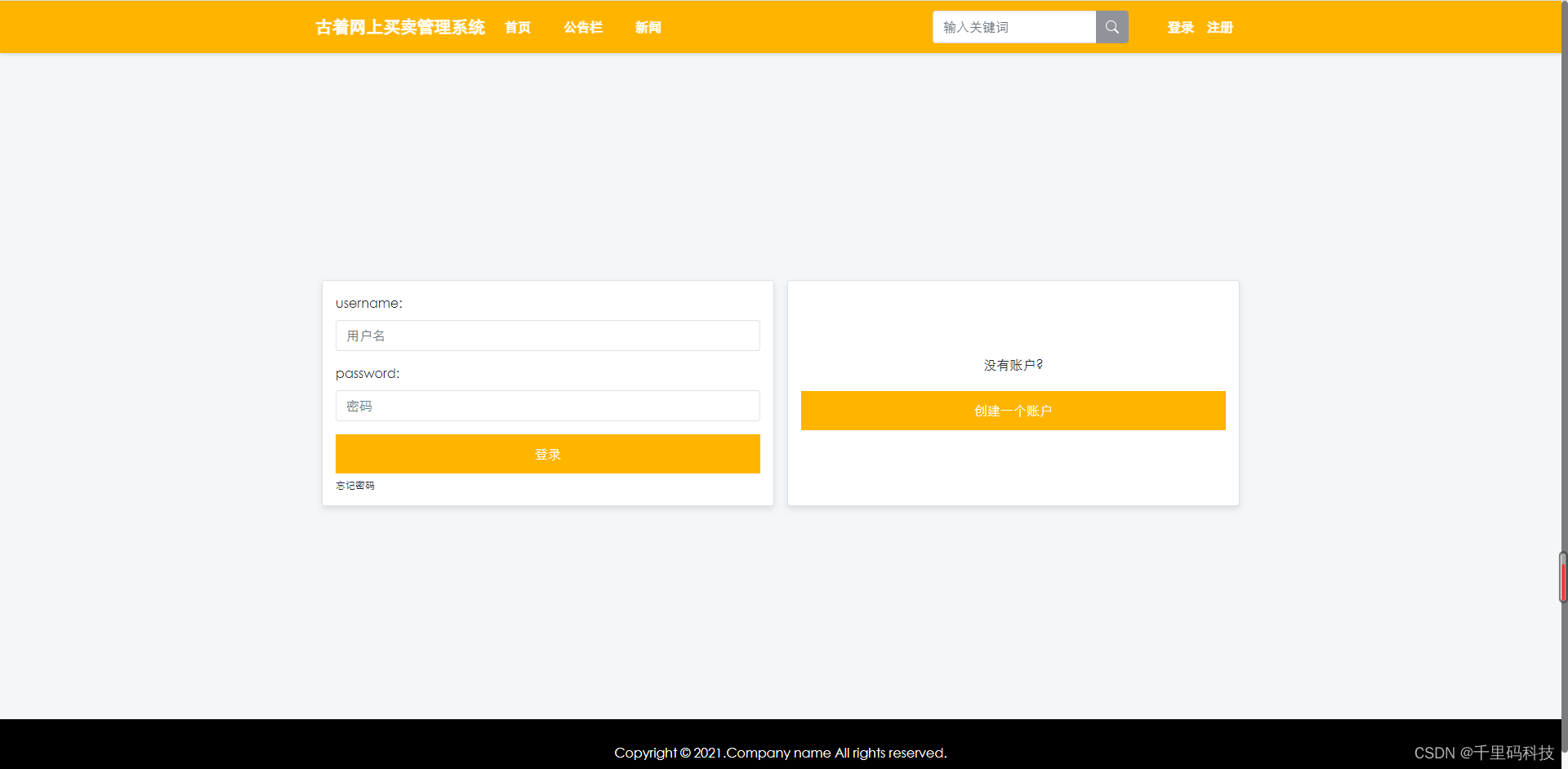Viewport: 1568px width, 769px height.
Task: Click the password: label
Action: tap(367, 373)
